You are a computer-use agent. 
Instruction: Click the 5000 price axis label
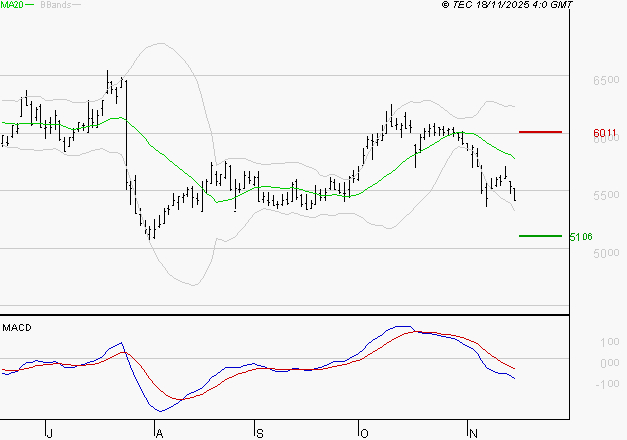[x=606, y=253]
